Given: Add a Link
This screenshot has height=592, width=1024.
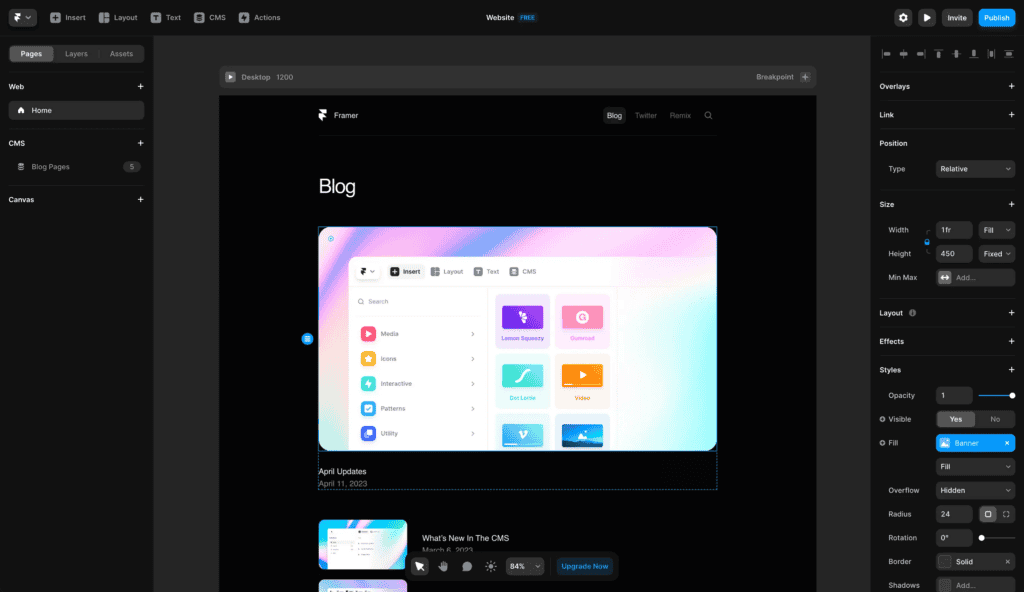Looking at the screenshot, I should point(1012,115).
